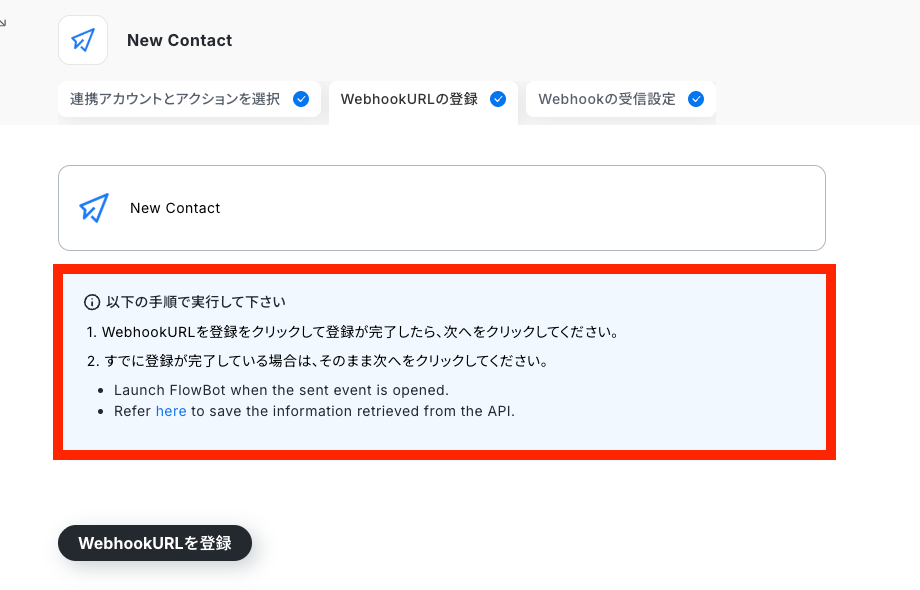Click the 'Refer here to save the information' bullet text
The width and height of the screenshot is (920, 590).
[314, 411]
